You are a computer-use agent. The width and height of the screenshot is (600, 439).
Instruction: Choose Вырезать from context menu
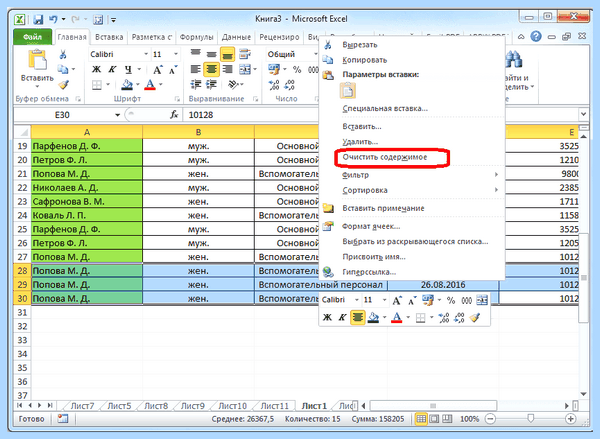click(x=360, y=45)
